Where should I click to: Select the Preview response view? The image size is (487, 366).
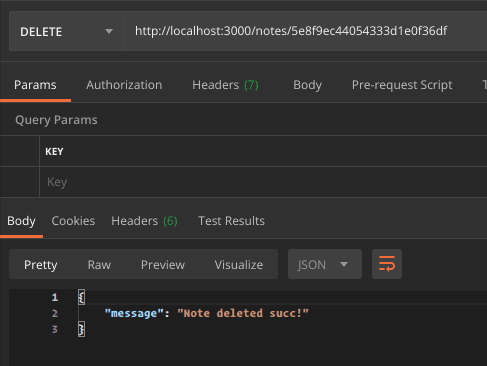[163, 265]
